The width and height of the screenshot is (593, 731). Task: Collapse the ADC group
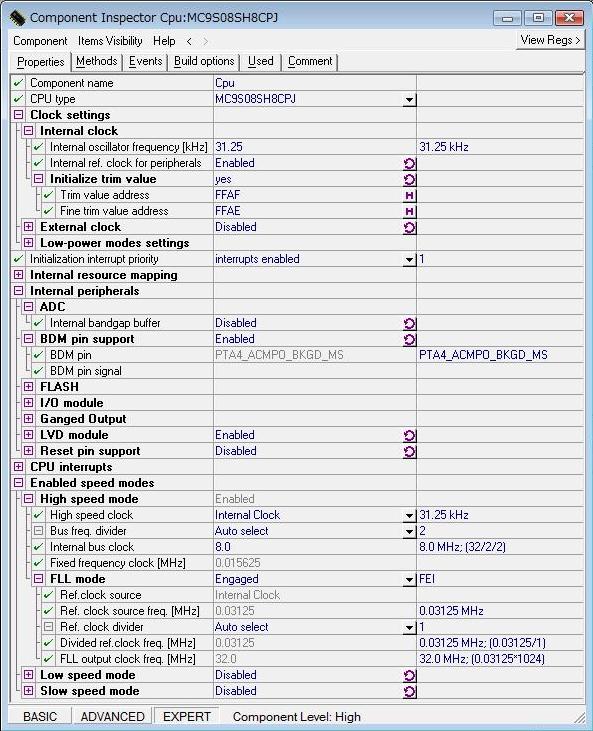click(x=28, y=306)
